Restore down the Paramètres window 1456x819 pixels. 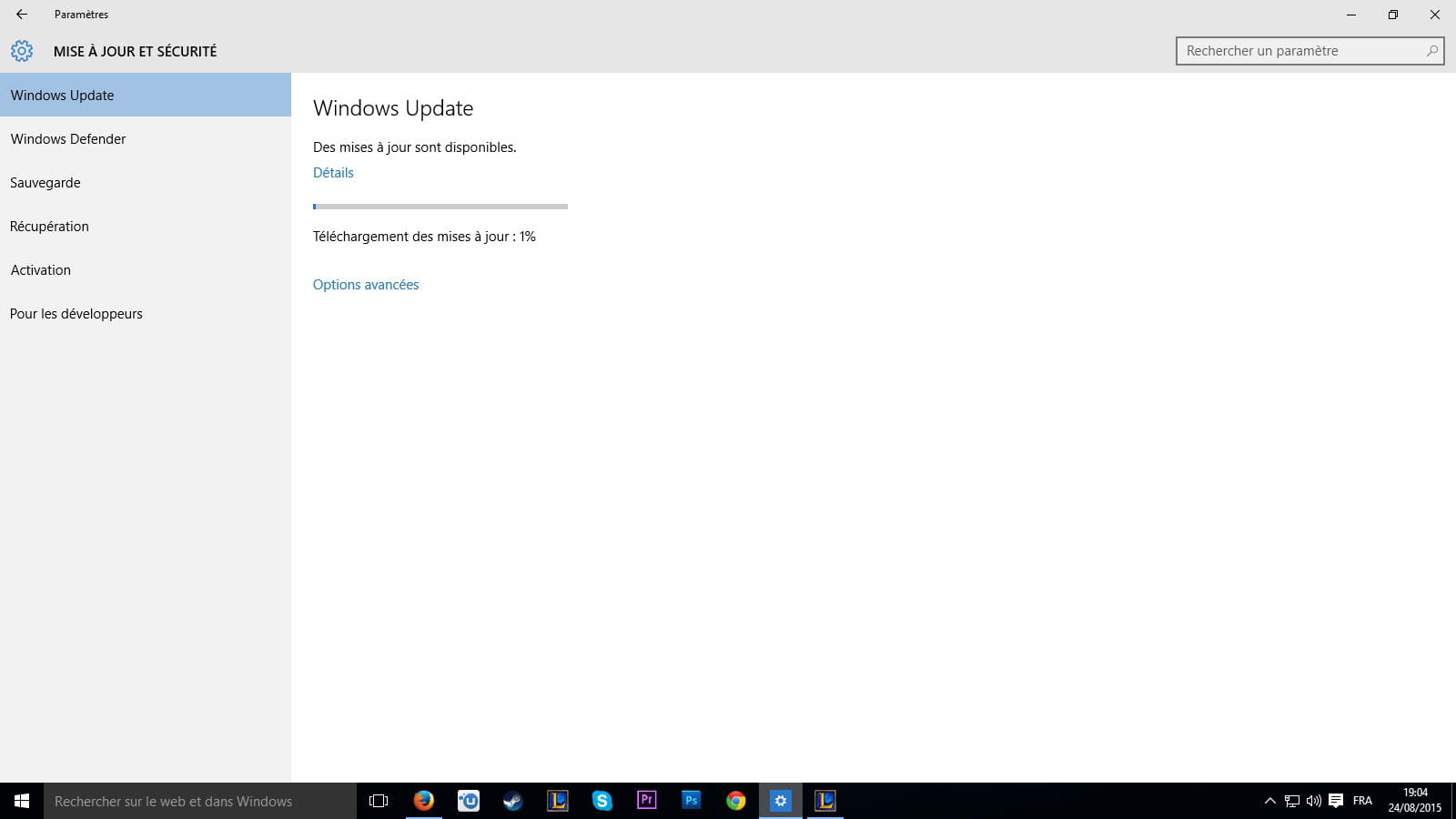(1393, 15)
